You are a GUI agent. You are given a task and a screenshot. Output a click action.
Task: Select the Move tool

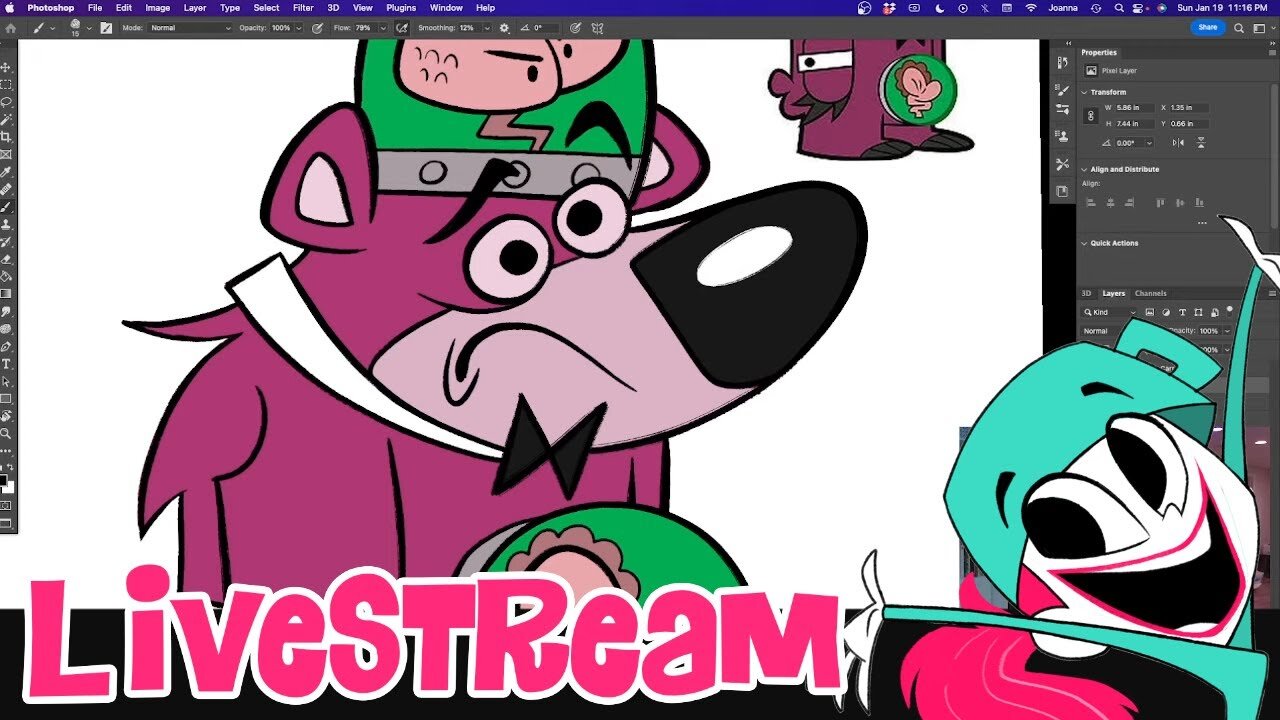(6, 68)
